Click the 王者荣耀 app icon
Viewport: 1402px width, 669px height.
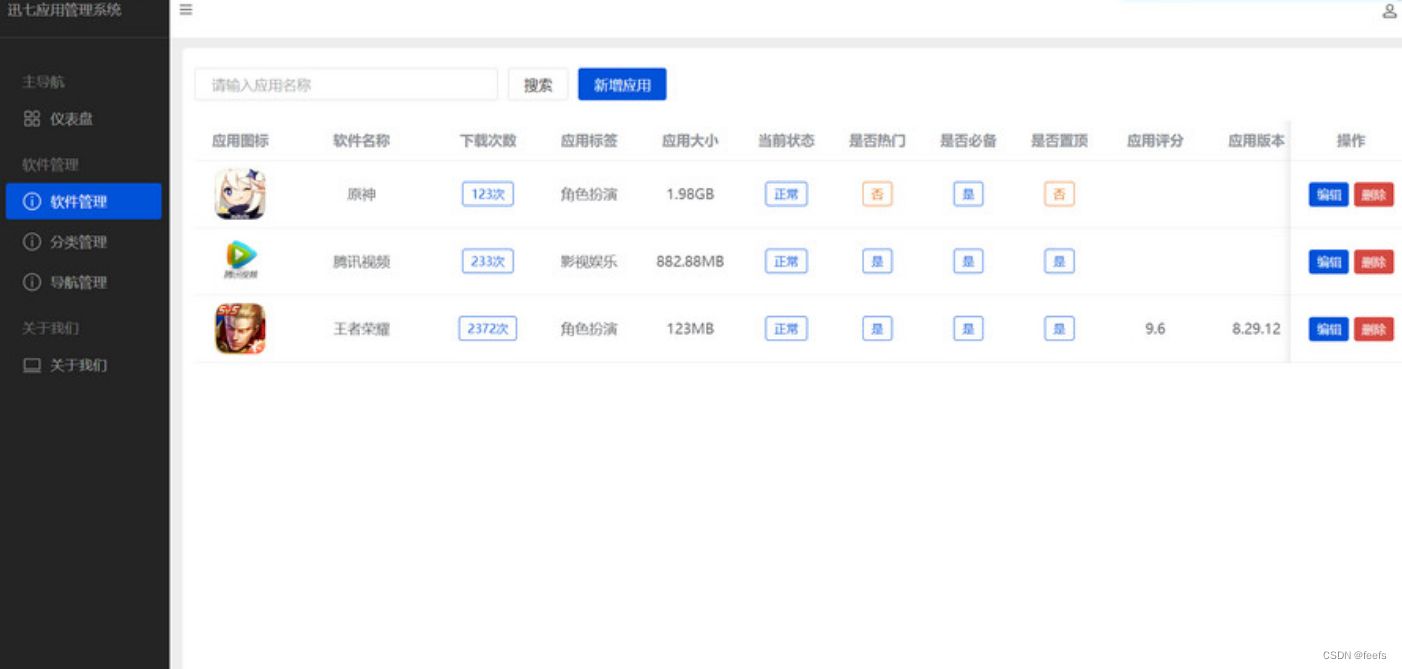pyautogui.click(x=240, y=328)
